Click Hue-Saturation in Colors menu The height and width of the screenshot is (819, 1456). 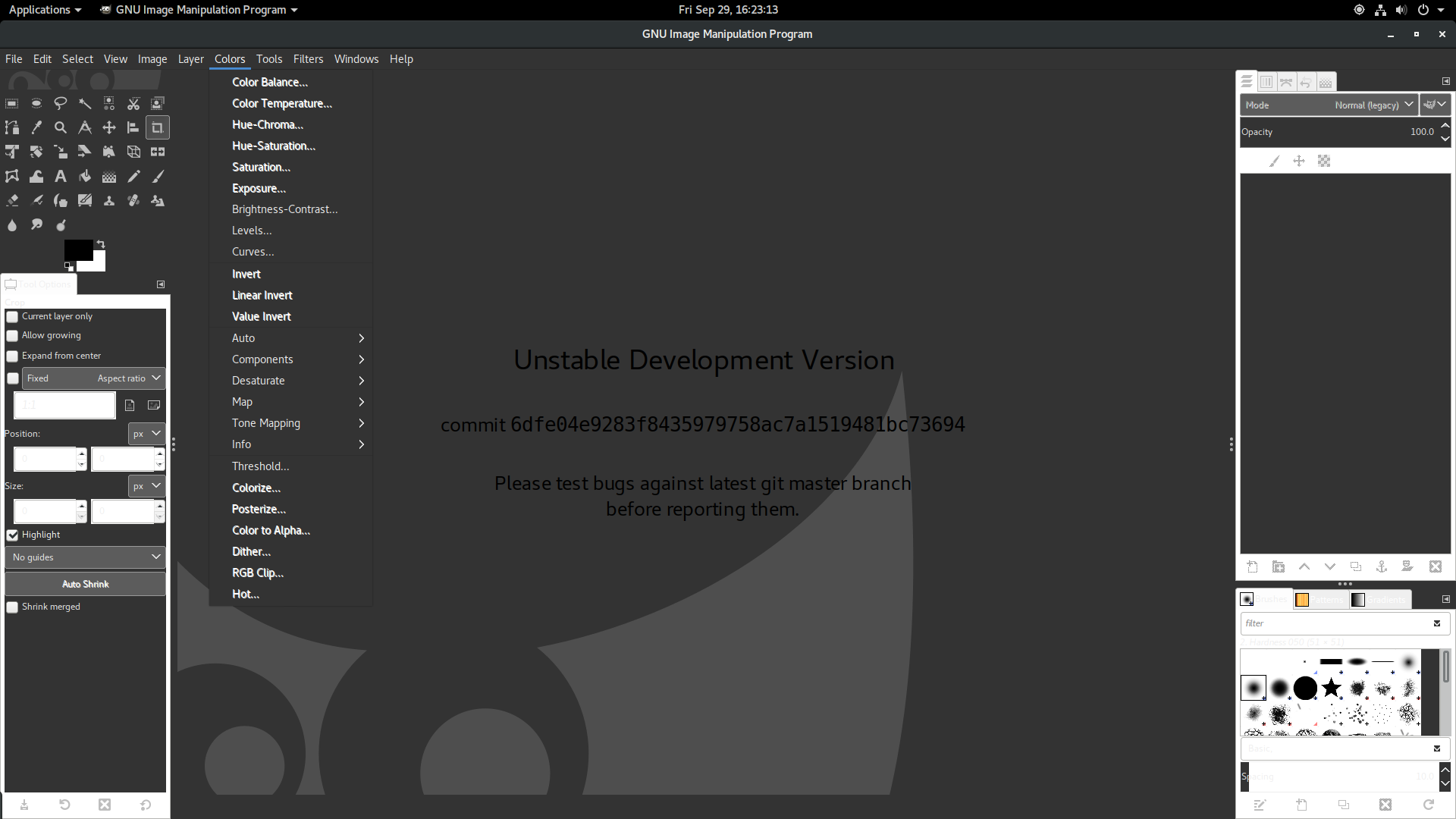(x=274, y=146)
